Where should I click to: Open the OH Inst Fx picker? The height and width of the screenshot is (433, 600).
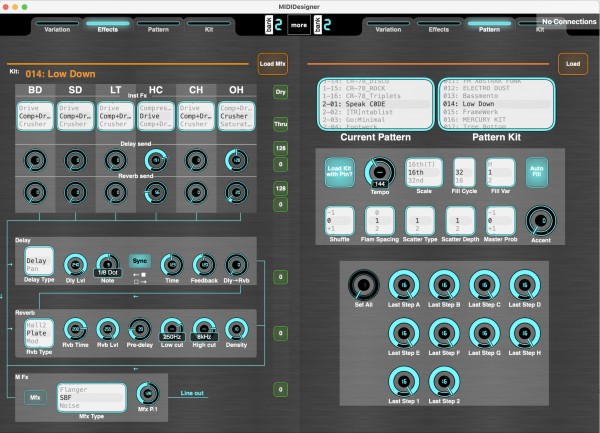point(236,116)
